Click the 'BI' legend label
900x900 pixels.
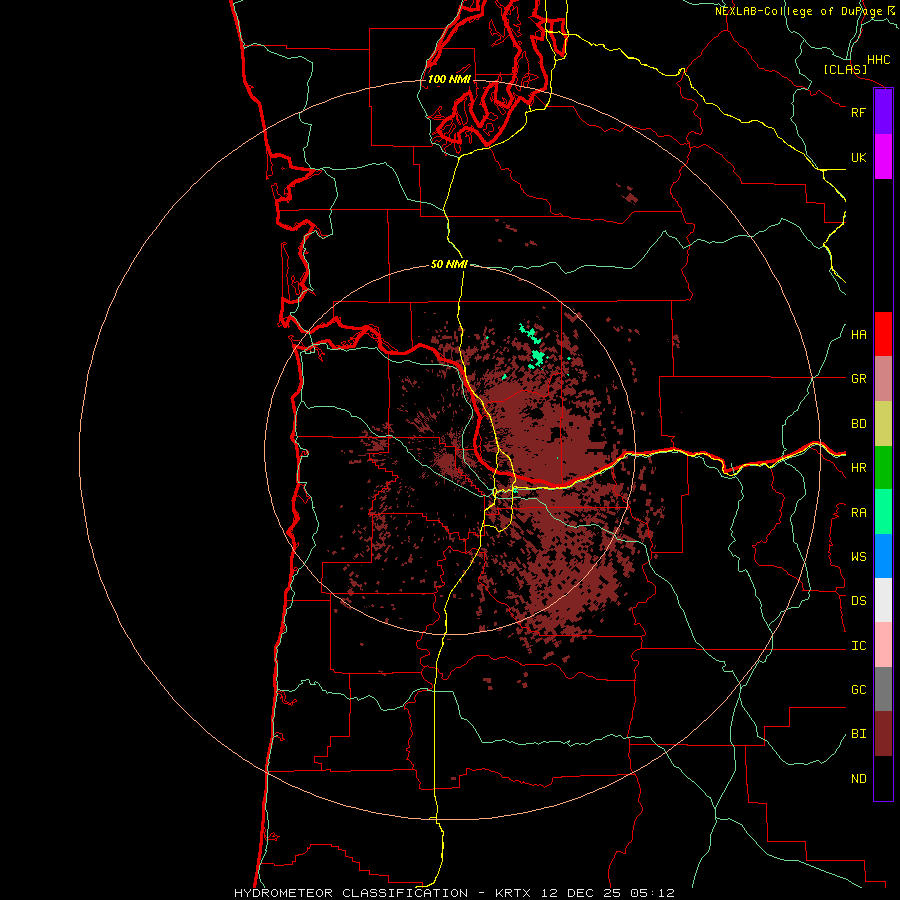tap(858, 734)
